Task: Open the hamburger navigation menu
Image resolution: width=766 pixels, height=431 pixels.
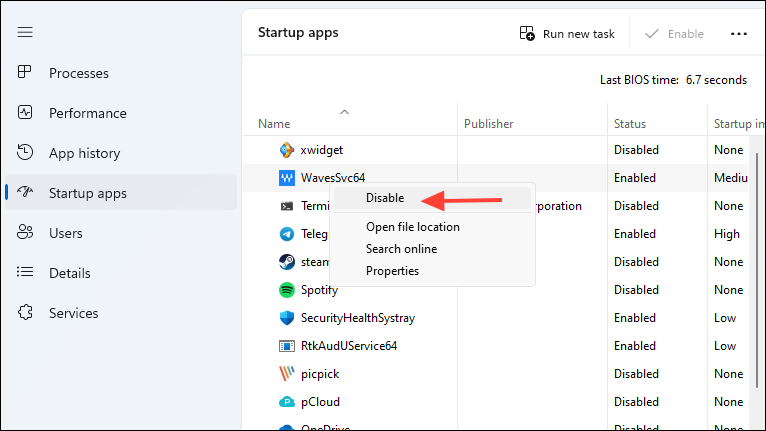Action: tap(25, 32)
